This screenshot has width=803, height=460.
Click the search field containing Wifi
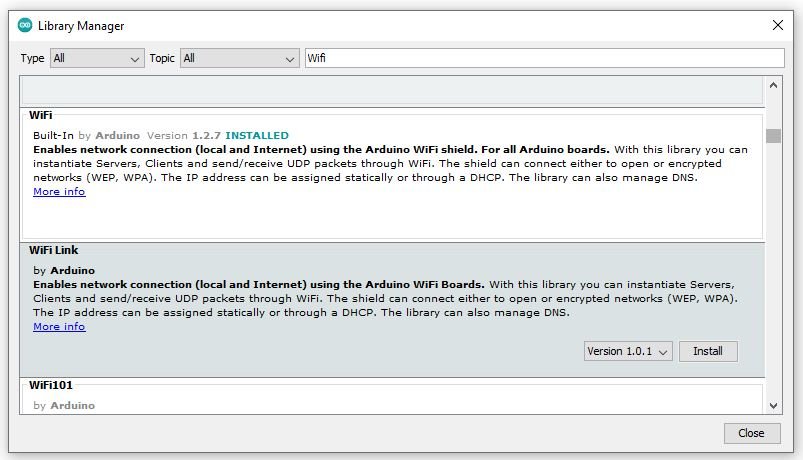(544, 58)
